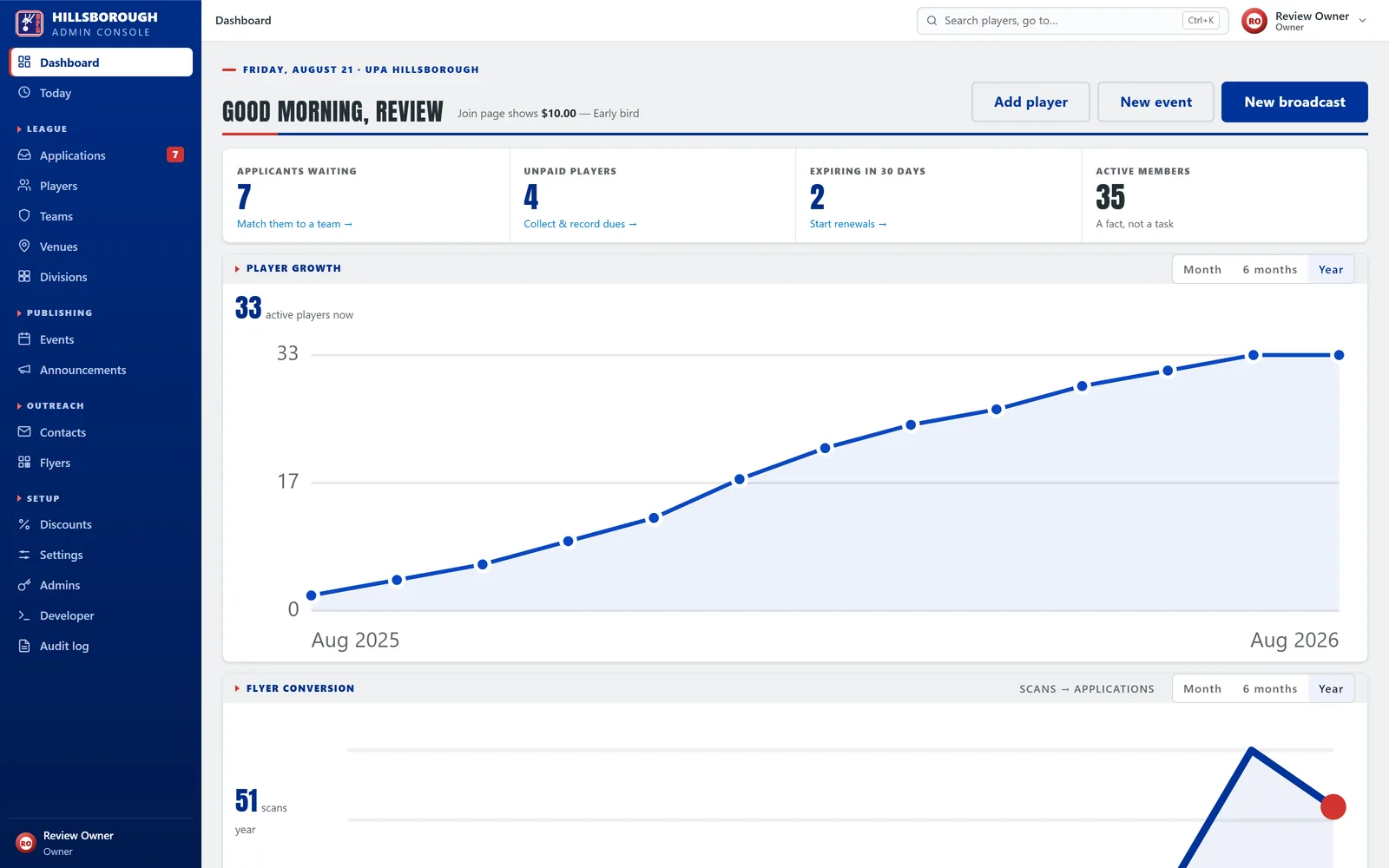
Task: Navigate to Venues
Action: [101, 247]
